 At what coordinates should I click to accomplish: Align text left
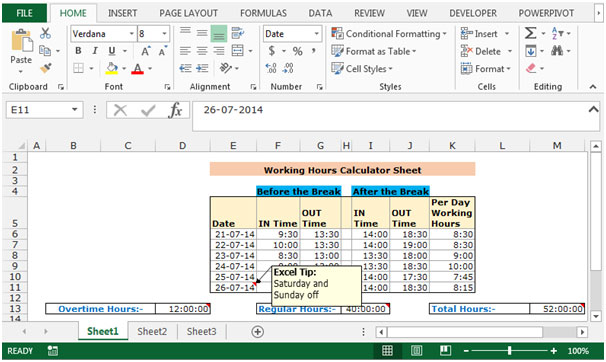[x=185, y=51]
